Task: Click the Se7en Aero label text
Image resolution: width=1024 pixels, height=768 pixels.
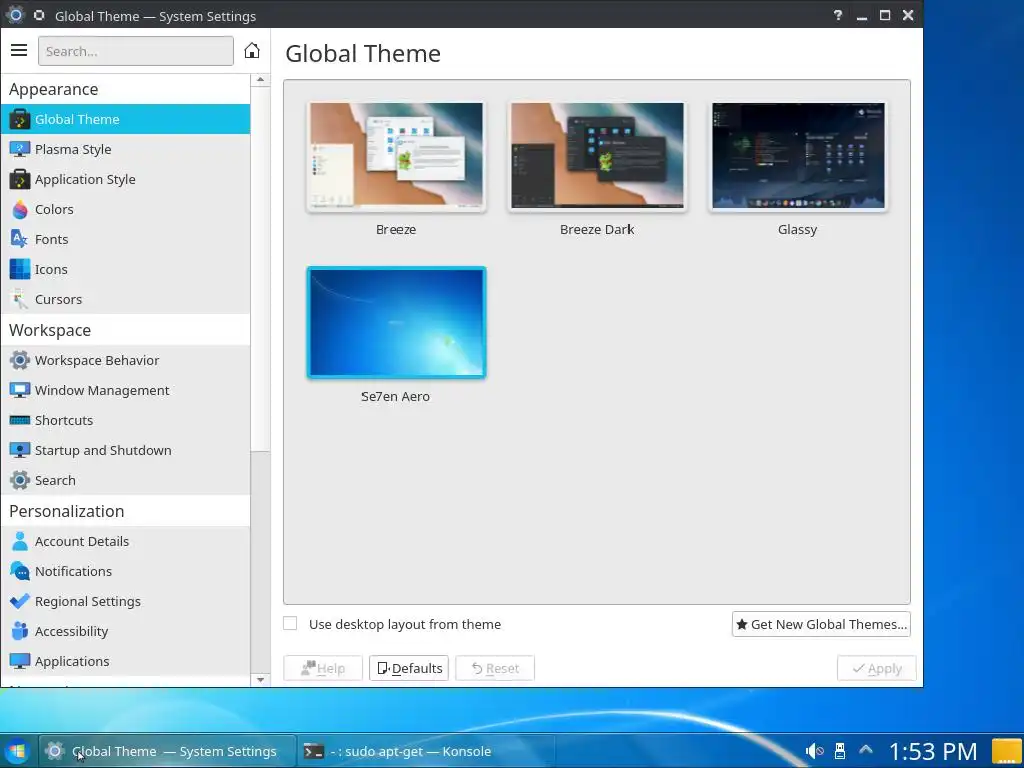Action: pyautogui.click(x=395, y=396)
